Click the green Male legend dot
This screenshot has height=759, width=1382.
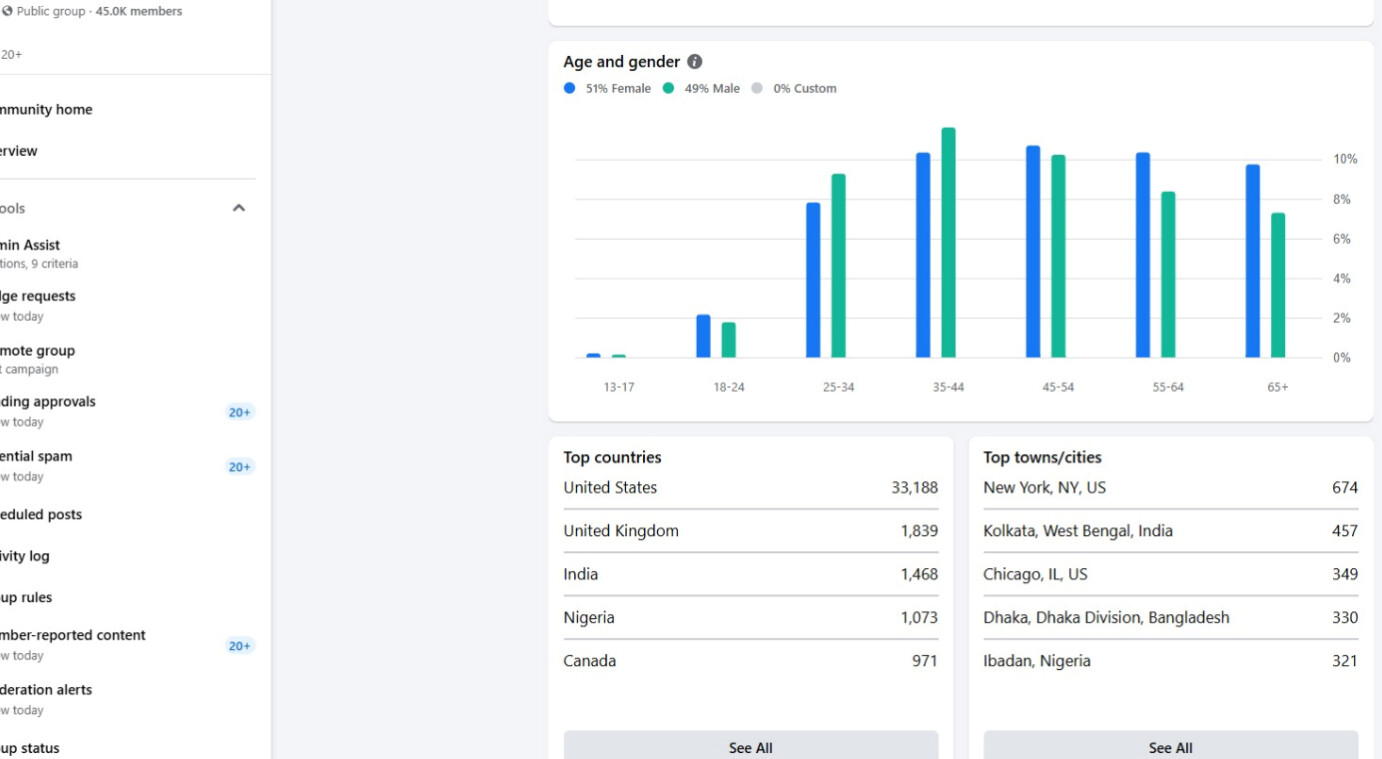coord(669,88)
